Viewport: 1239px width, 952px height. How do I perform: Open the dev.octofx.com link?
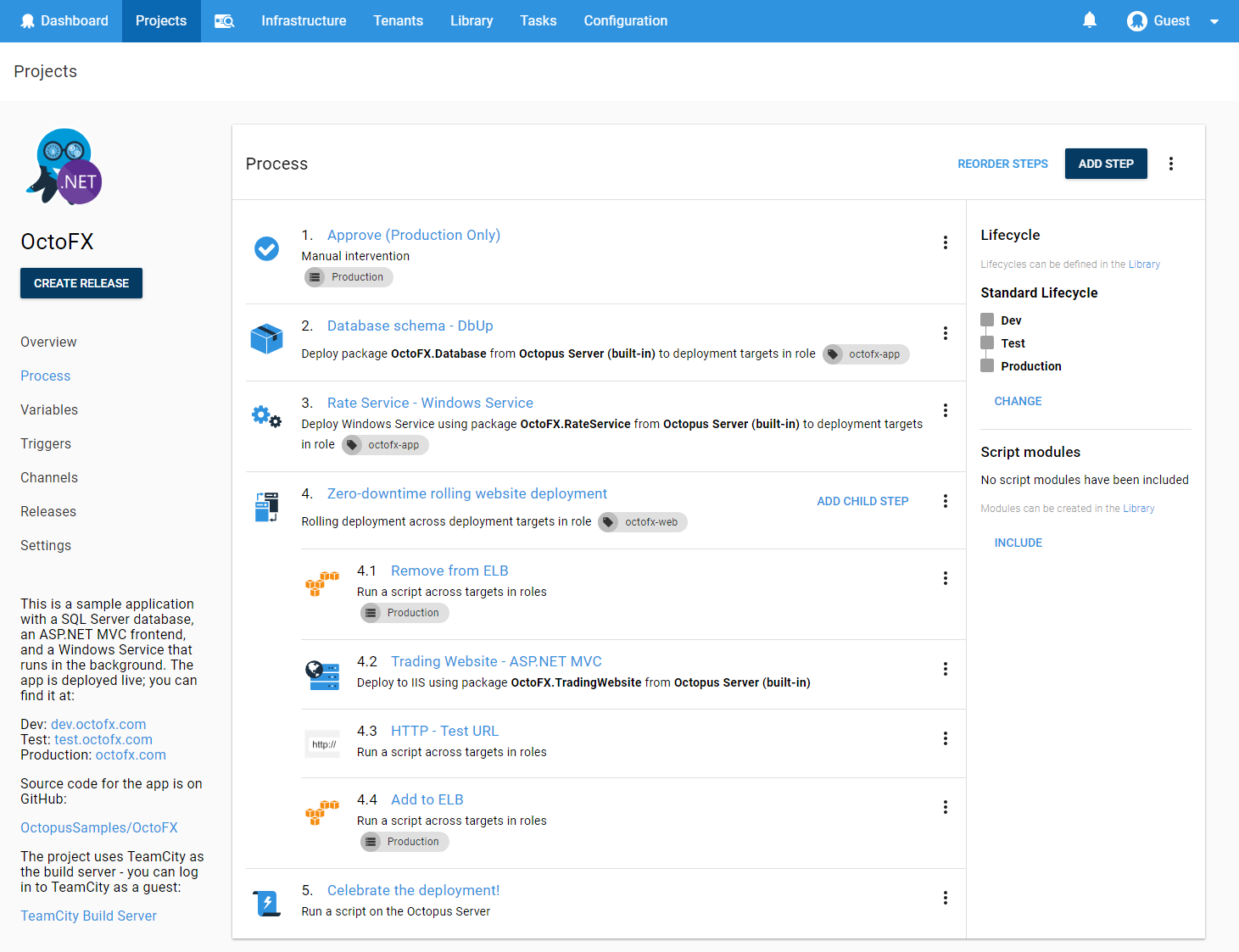click(98, 724)
